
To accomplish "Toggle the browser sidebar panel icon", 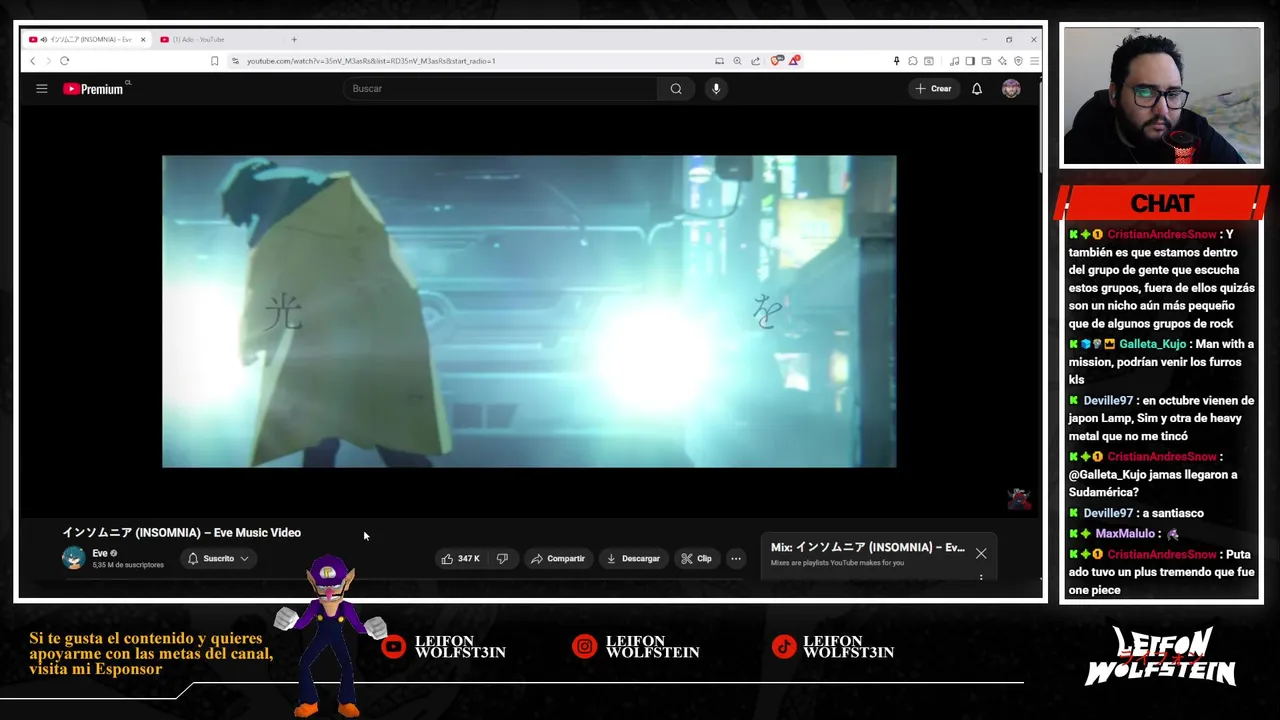I will click(x=970, y=61).
